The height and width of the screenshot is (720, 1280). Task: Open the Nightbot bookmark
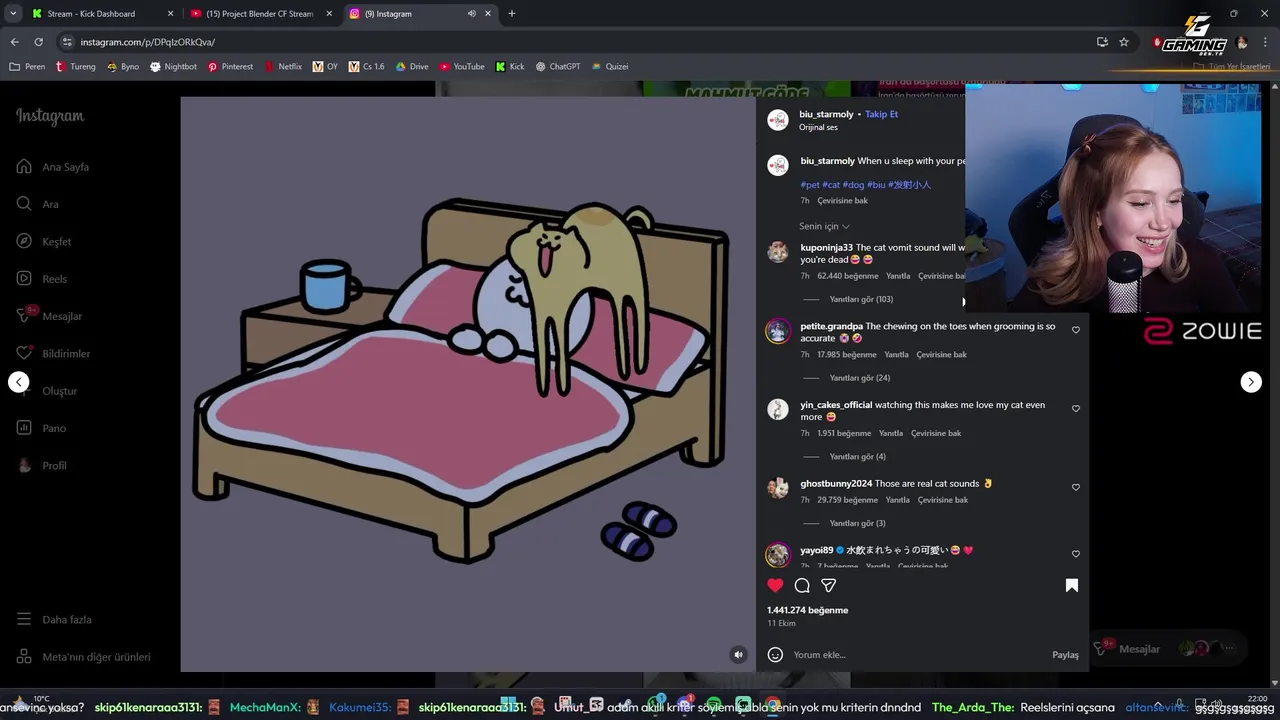point(173,67)
